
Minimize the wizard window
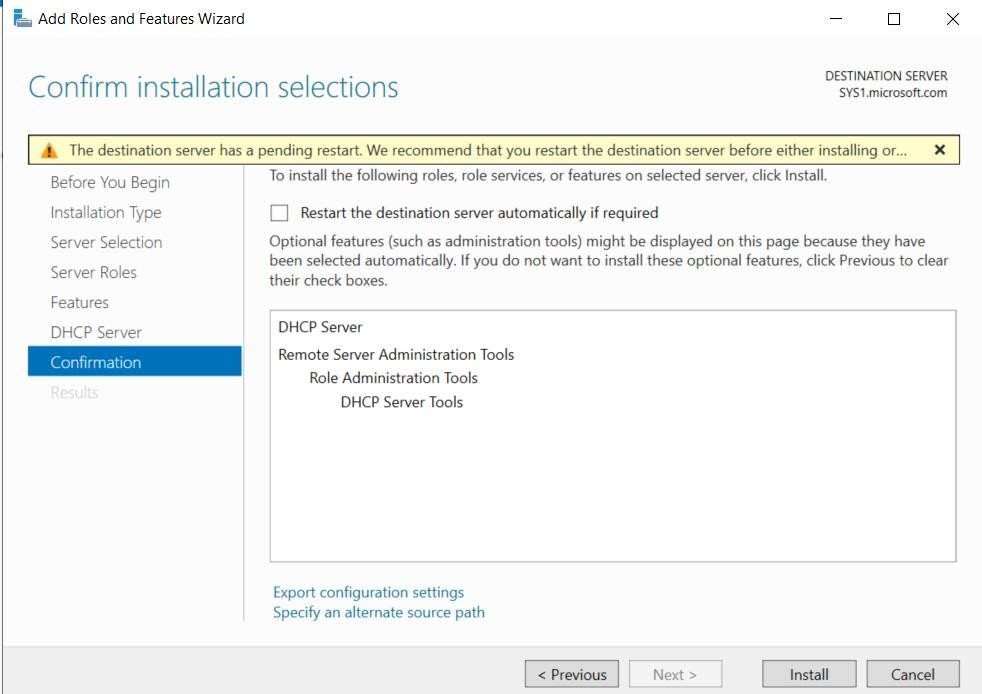(x=836, y=19)
